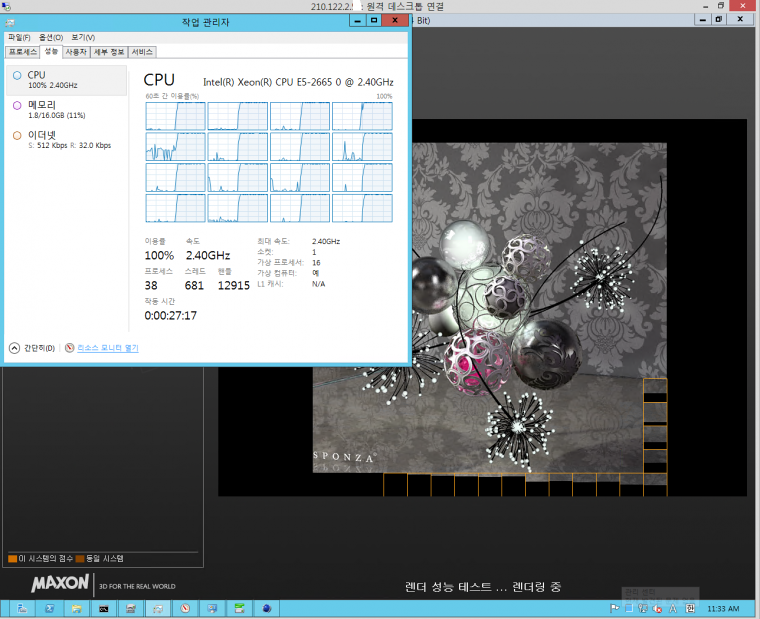Toggle the Korean 한 input mode indicator
Image resolution: width=760 pixels, height=619 pixels.
point(690,608)
